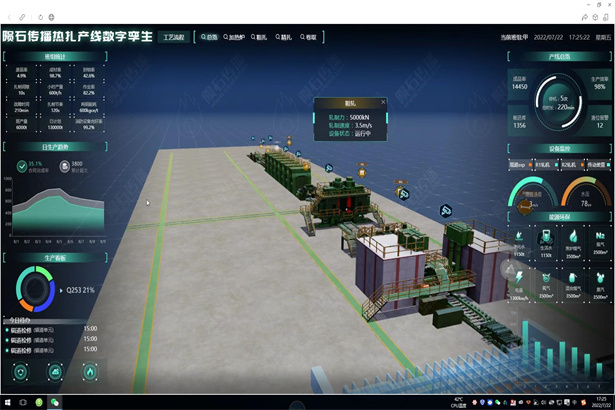Close the 粗轧 info popup

pos(383,102)
